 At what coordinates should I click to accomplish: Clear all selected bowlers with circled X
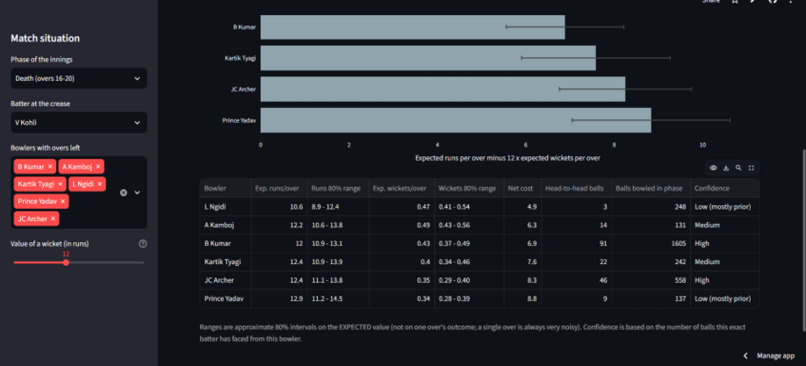pos(123,193)
